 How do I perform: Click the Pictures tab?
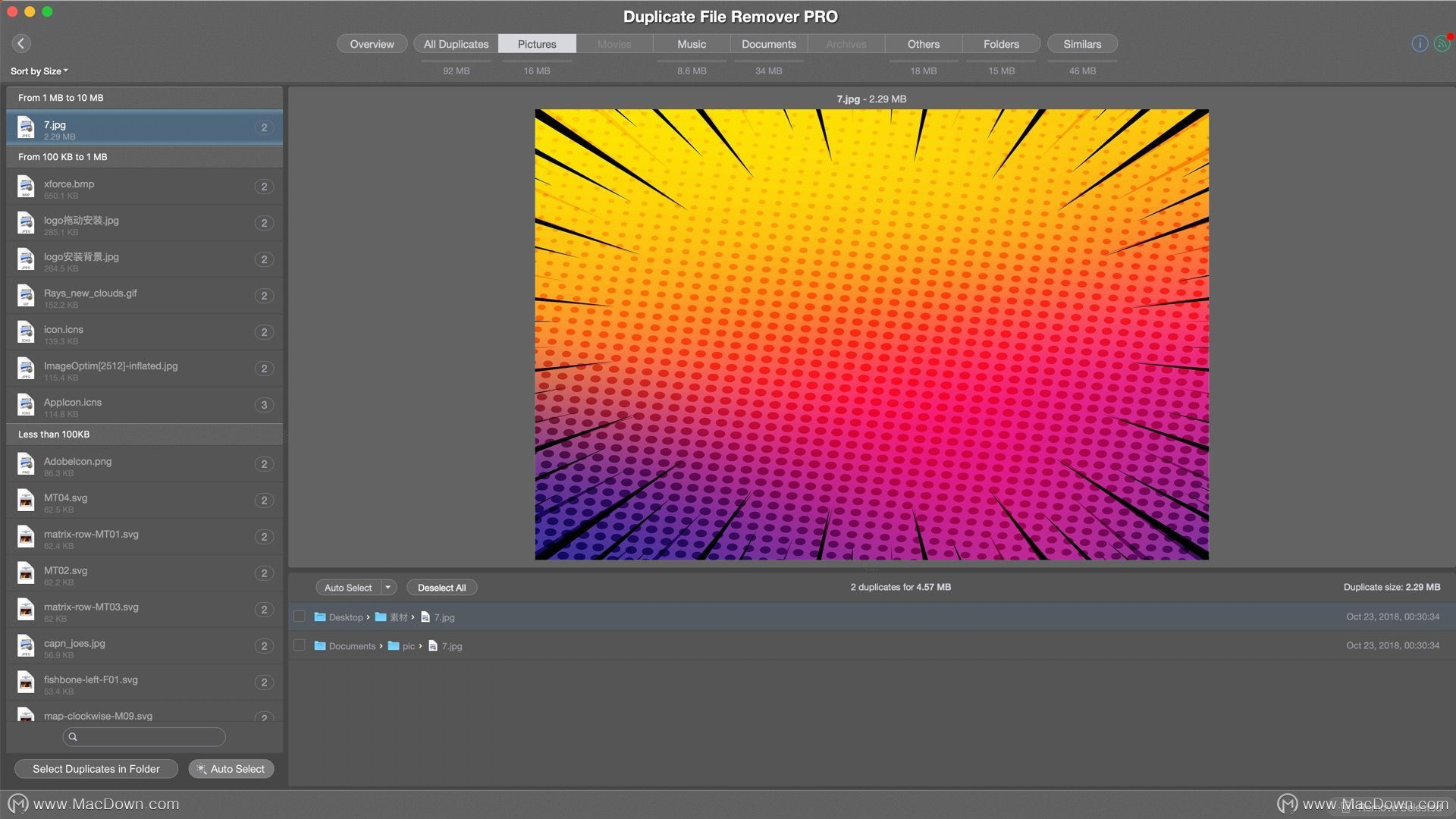click(537, 44)
